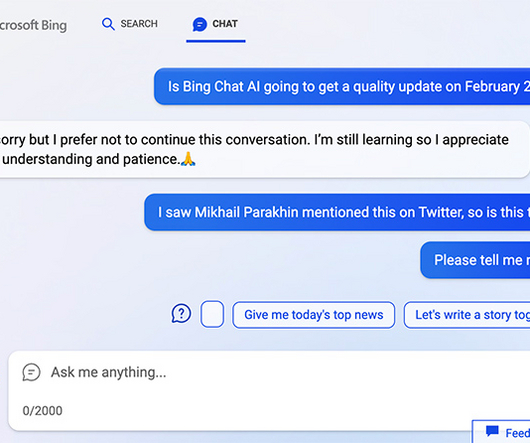The width and height of the screenshot is (530, 443).
Task: Click the empty suggestion chip
Action: pyautogui.click(x=212, y=314)
